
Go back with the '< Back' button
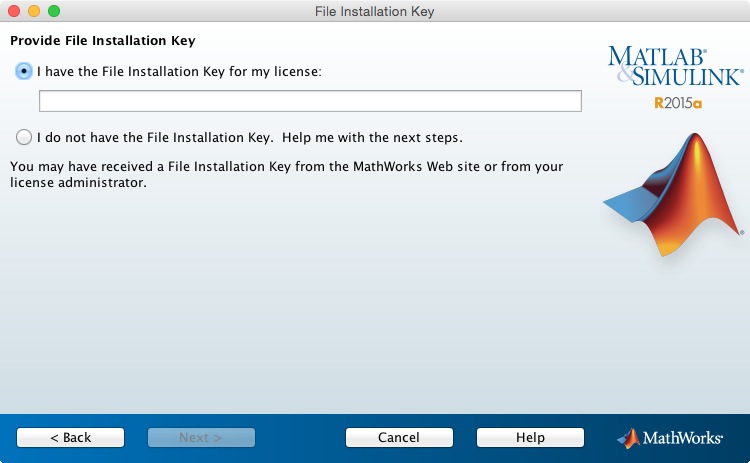tap(70, 437)
